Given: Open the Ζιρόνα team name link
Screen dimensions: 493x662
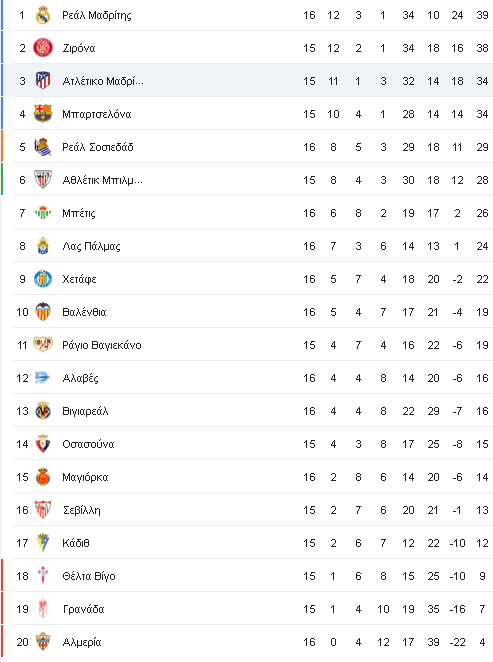Looking at the screenshot, I should coord(79,48).
